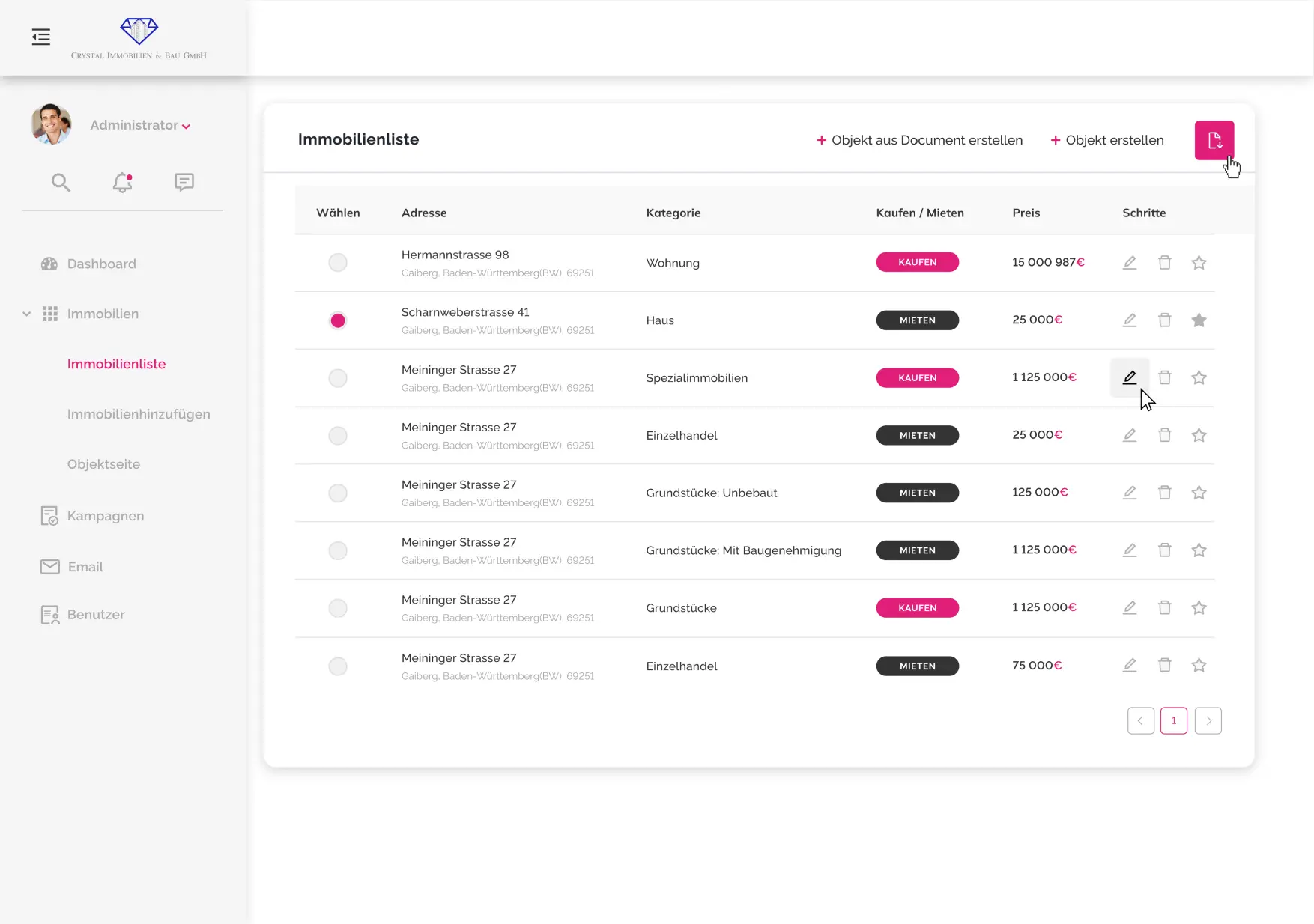The height and width of the screenshot is (924, 1314).
Task: Click the Administrator profile photo
Action: coord(51,124)
